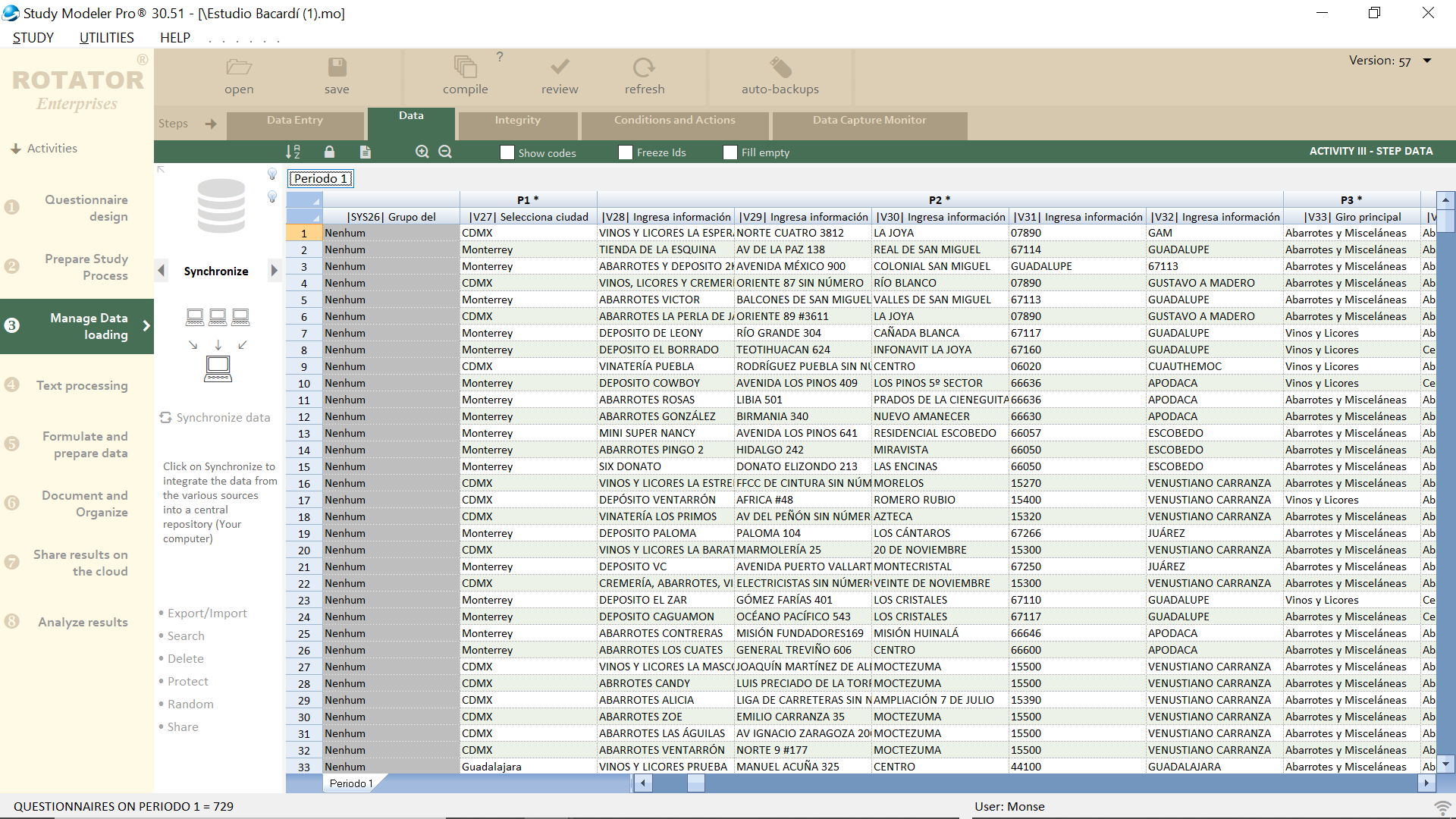Click the open folder icon

click(239, 67)
